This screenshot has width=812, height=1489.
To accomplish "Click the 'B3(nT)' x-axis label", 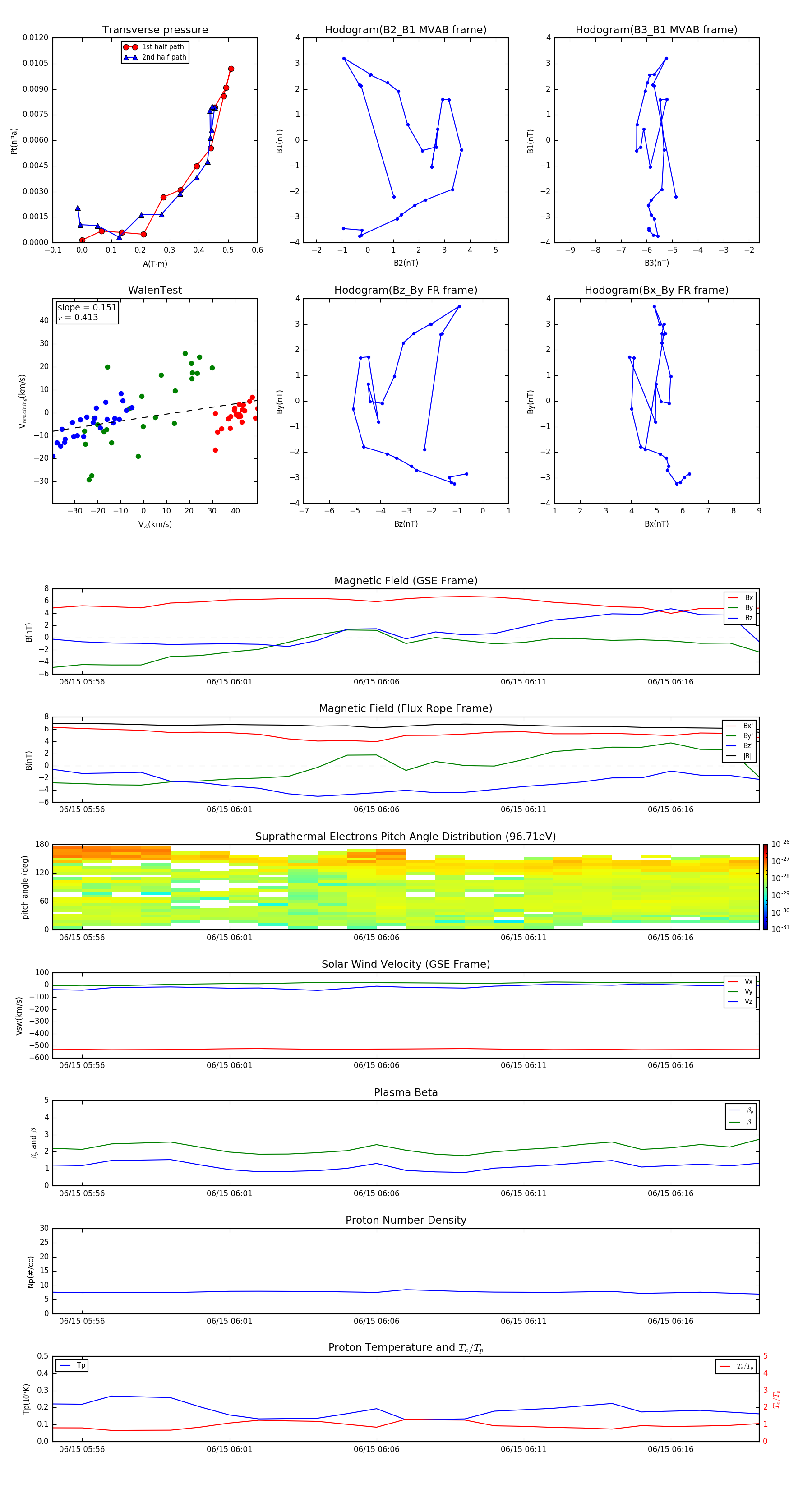I will 656,263.
